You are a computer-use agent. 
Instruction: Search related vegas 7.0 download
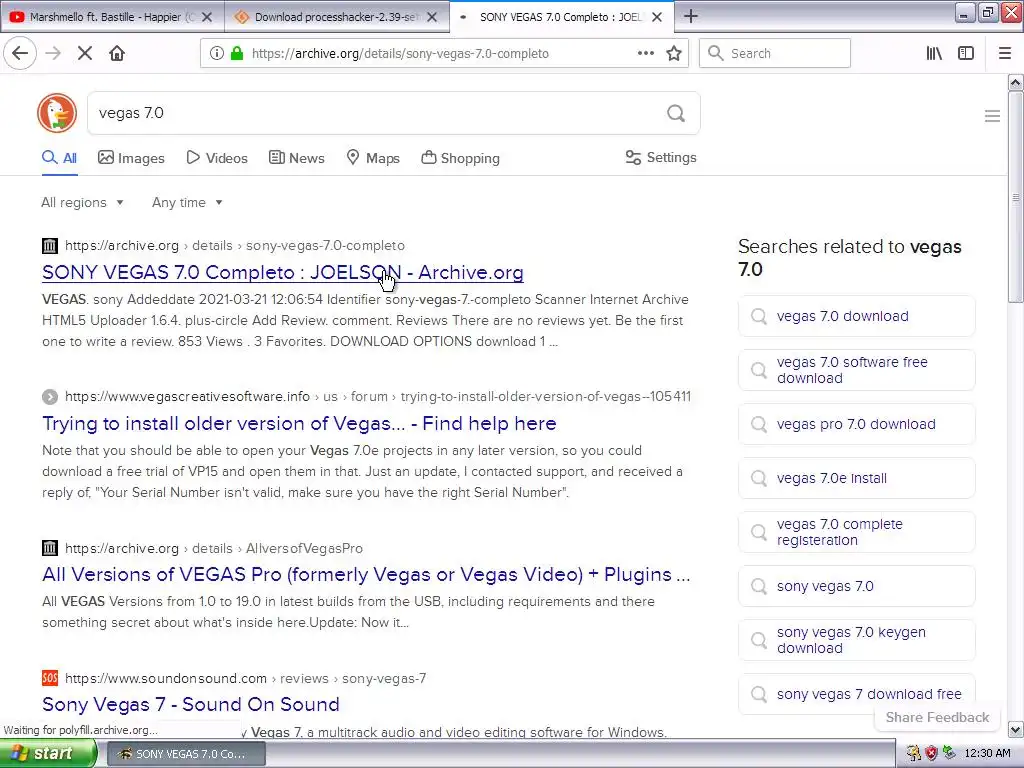click(x=857, y=316)
